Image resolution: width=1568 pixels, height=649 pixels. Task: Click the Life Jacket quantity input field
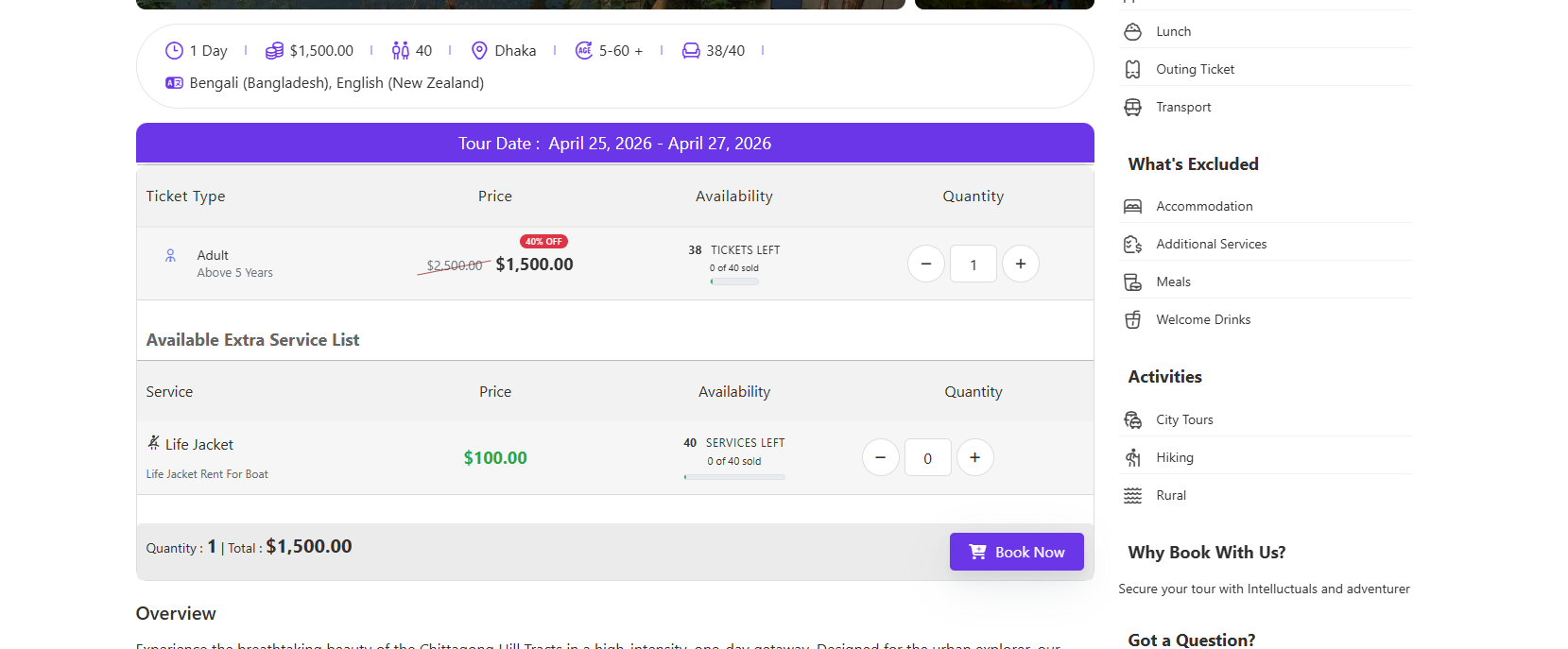tap(928, 458)
